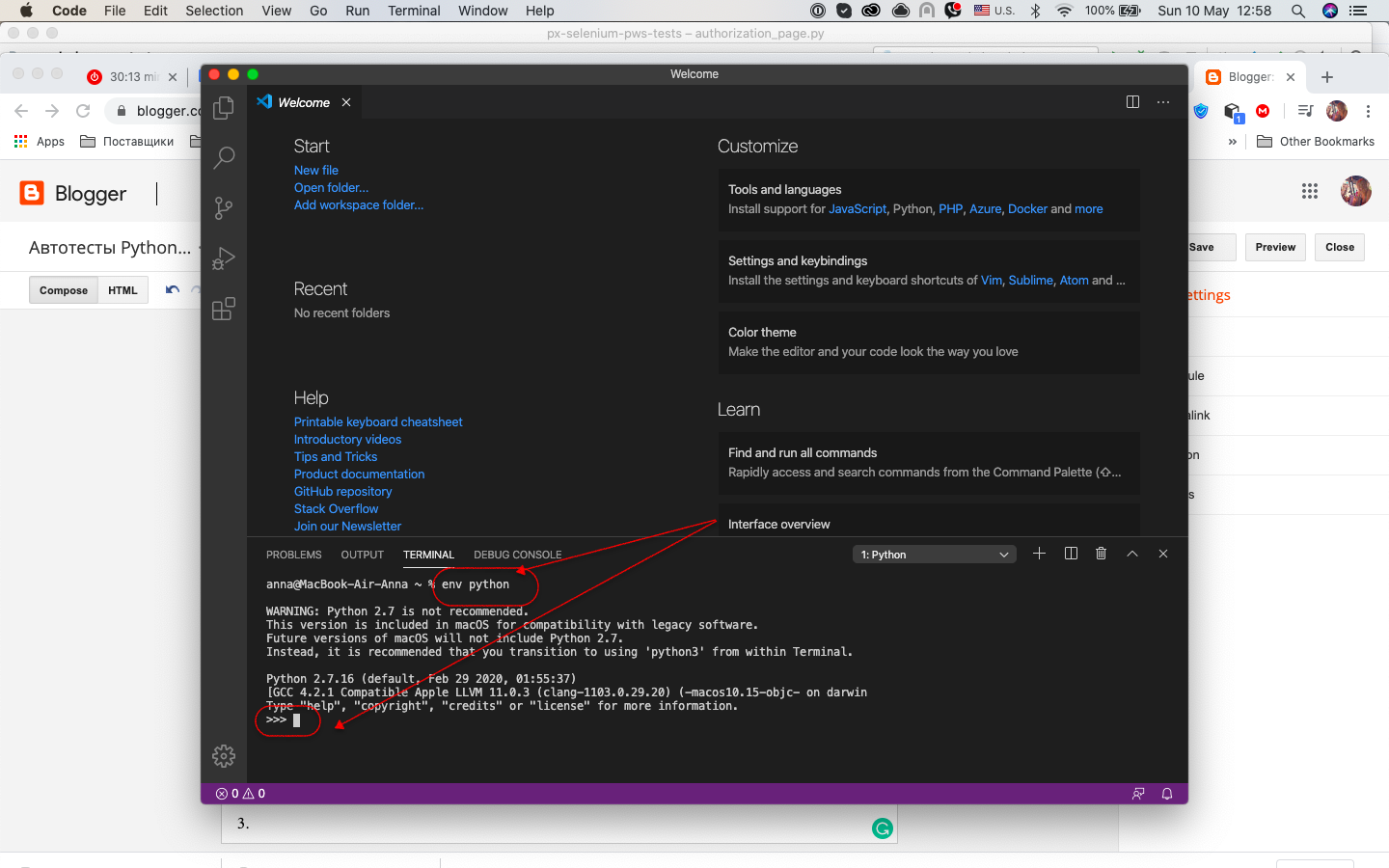Click the Close button in Blogger

(1340, 247)
